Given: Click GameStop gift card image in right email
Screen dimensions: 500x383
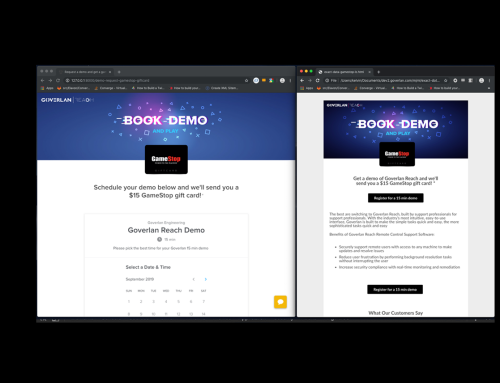Looking at the screenshot, I should click(397, 154).
